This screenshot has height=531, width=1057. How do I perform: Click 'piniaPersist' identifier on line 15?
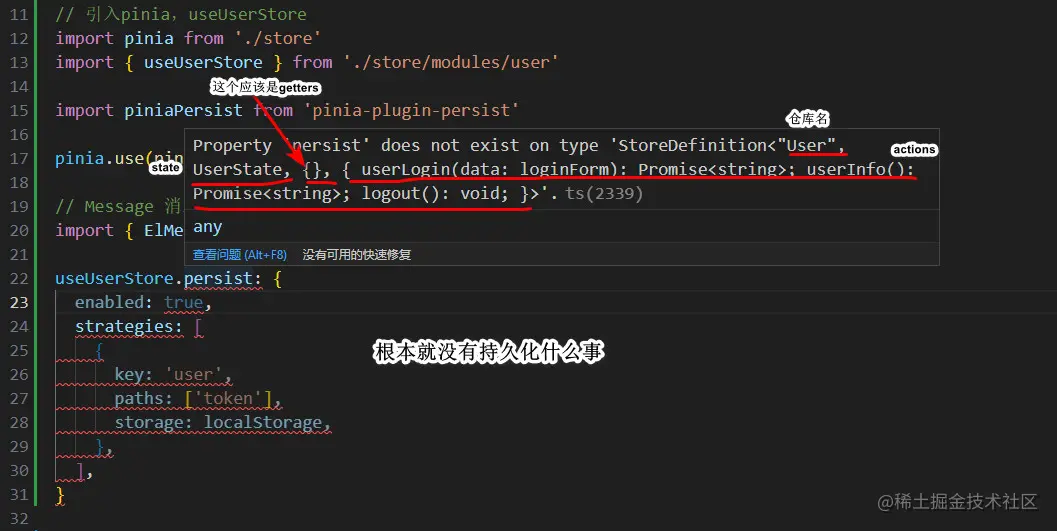point(183,111)
